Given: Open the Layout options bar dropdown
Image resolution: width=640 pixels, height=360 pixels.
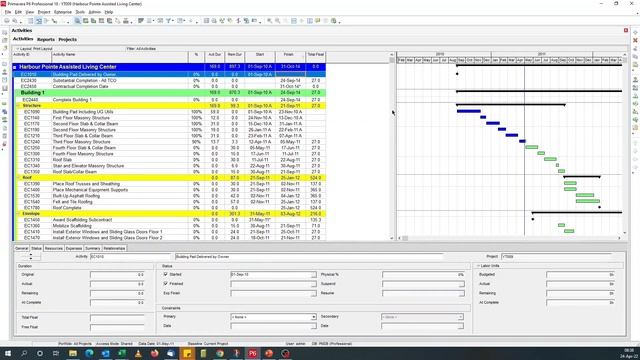Looking at the screenshot, I should point(18,49).
